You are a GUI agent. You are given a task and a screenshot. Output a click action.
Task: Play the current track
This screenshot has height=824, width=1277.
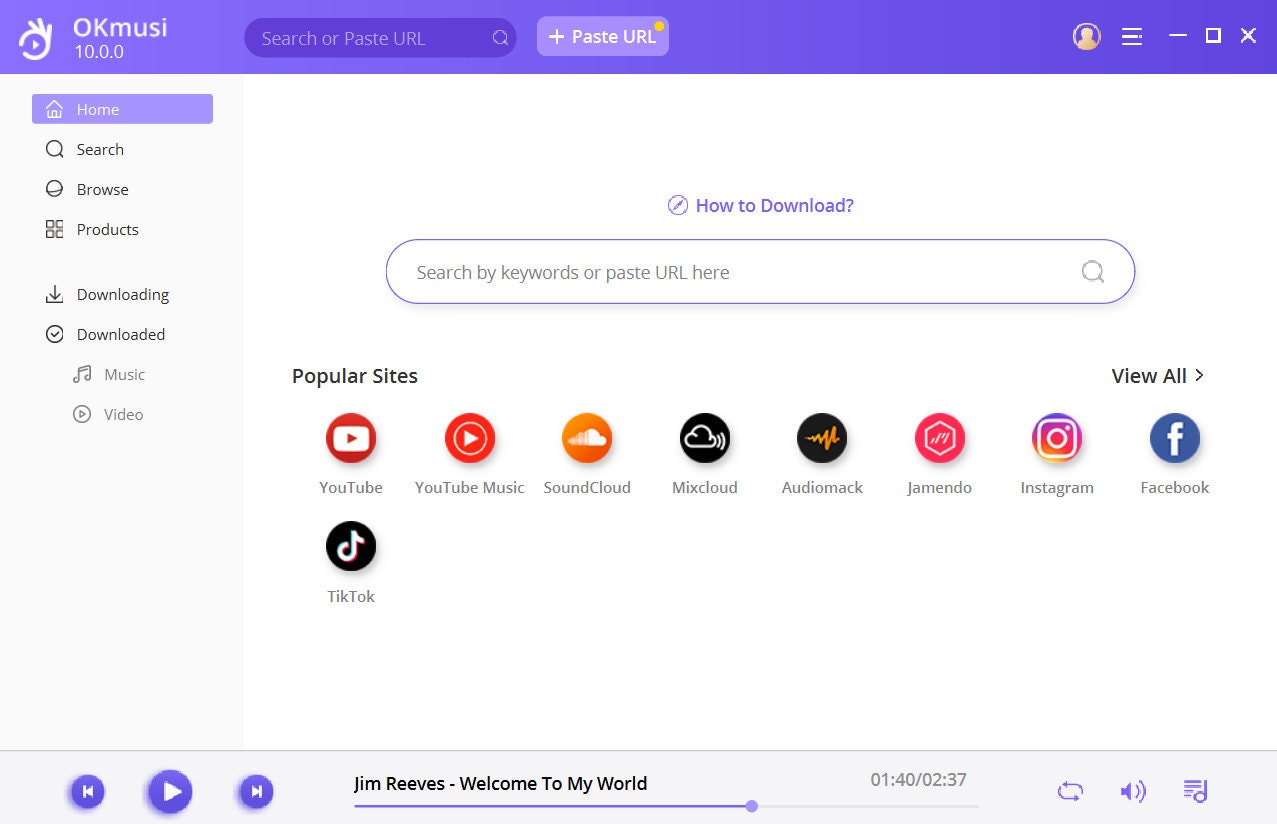click(171, 792)
